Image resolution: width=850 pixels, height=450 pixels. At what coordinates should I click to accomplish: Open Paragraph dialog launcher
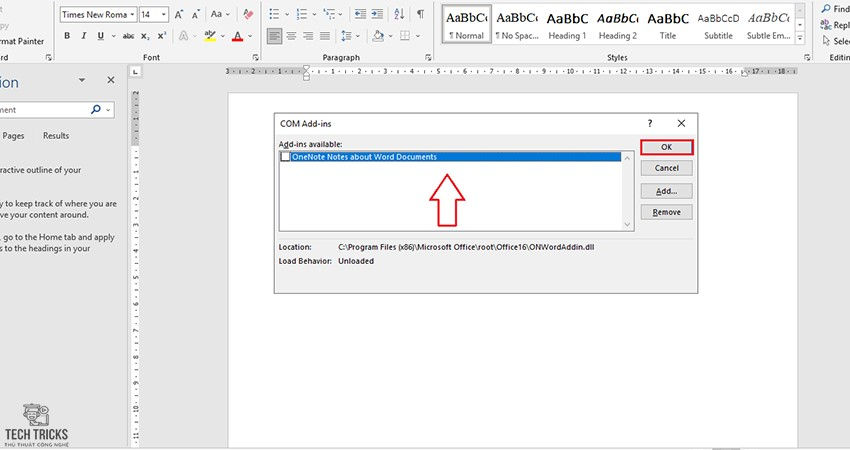(428, 57)
